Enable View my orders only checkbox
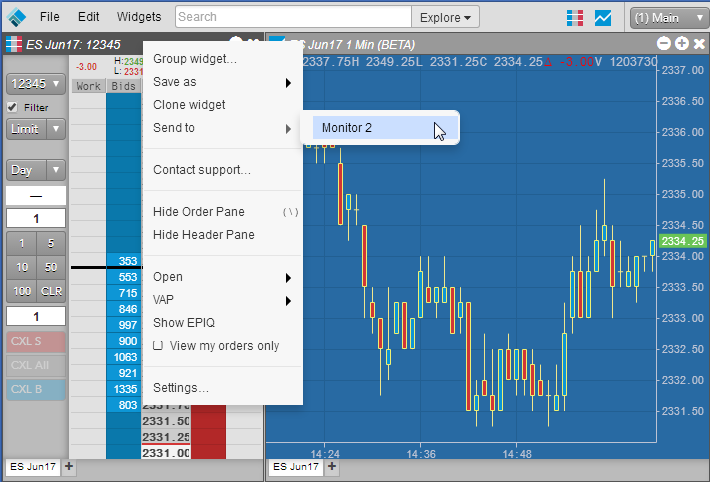 coord(158,346)
